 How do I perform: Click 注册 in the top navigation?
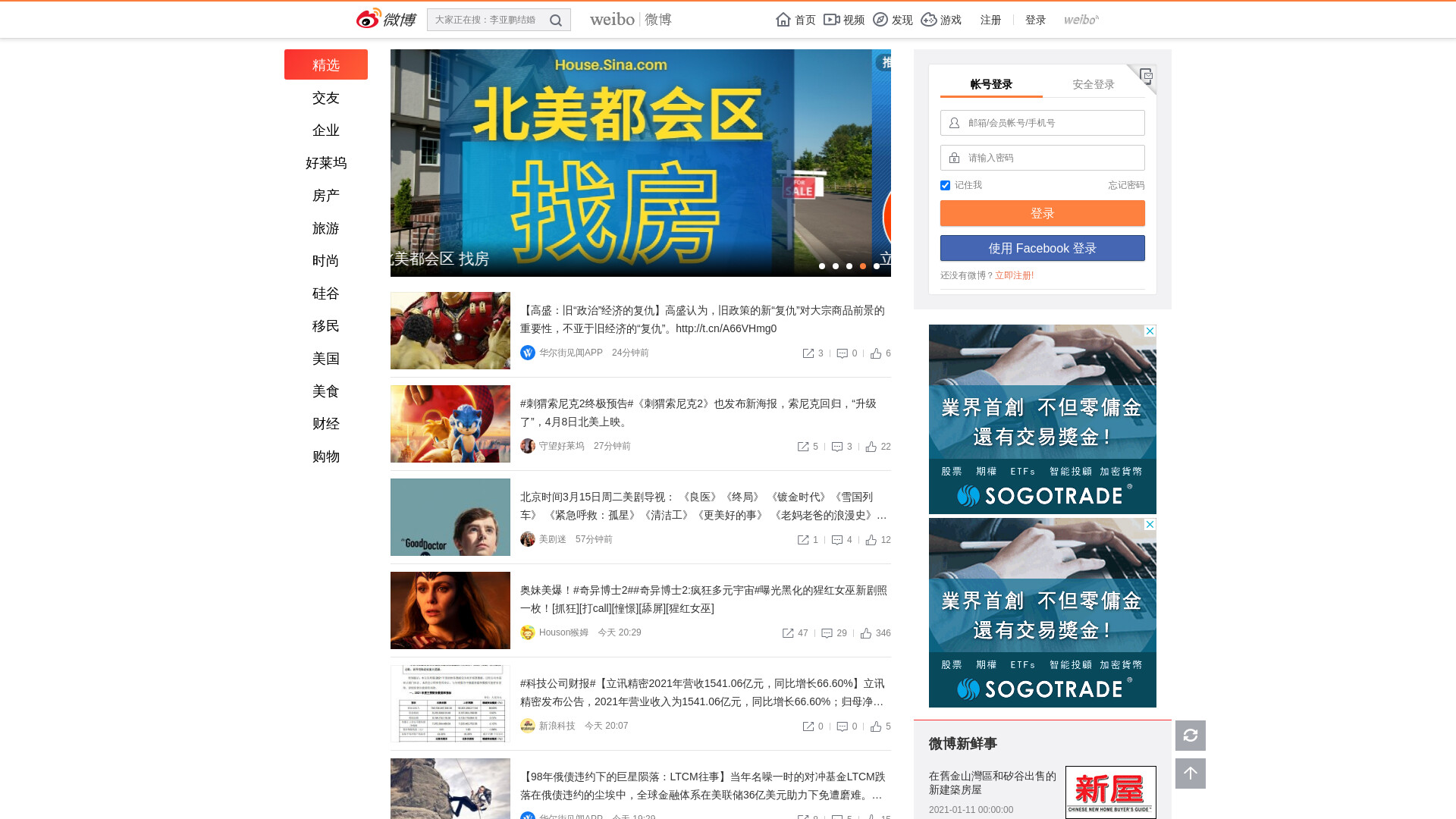tap(990, 20)
